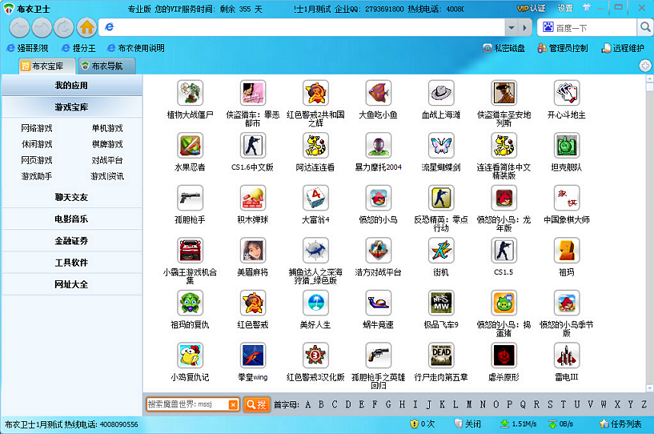Launch 极品飞车9

(441, 303)
